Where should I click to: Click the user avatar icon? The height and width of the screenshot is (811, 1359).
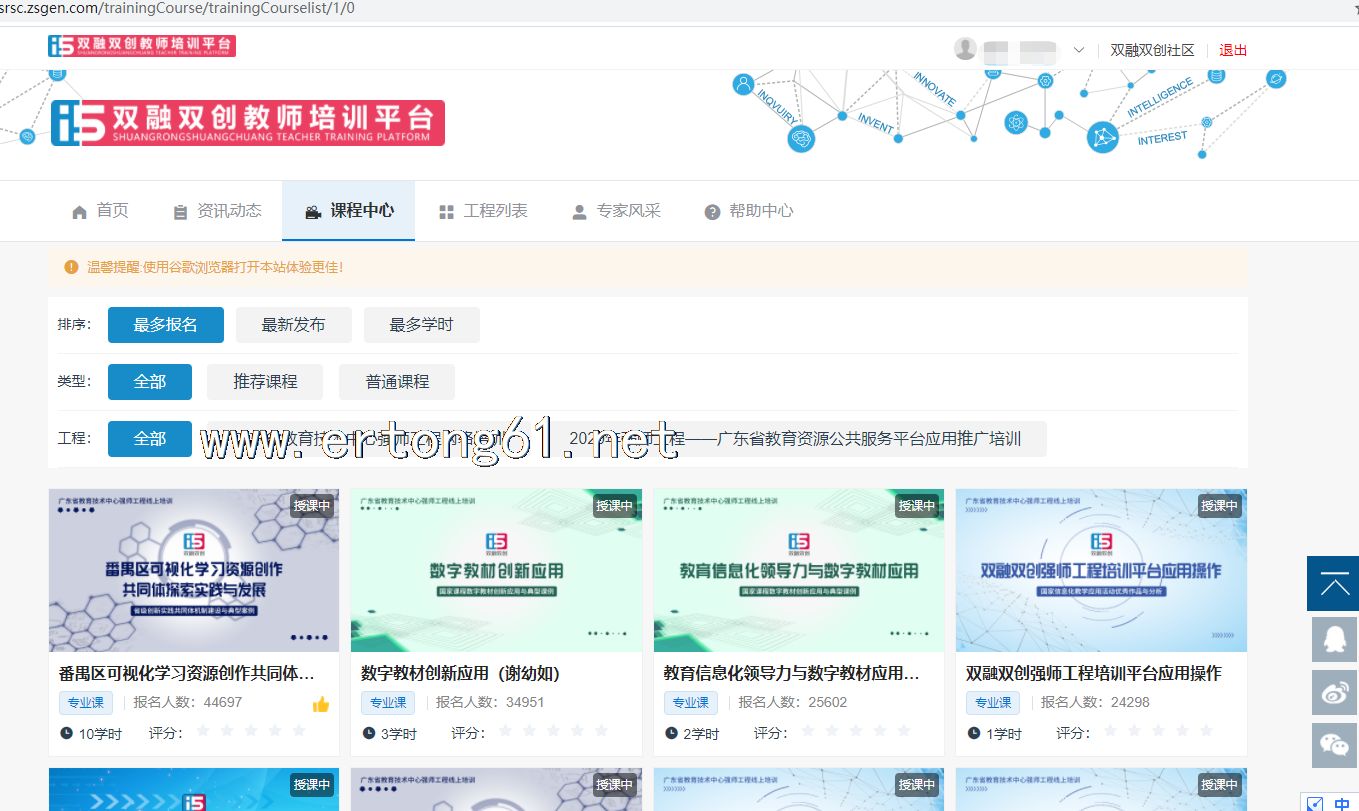[965, 49]
